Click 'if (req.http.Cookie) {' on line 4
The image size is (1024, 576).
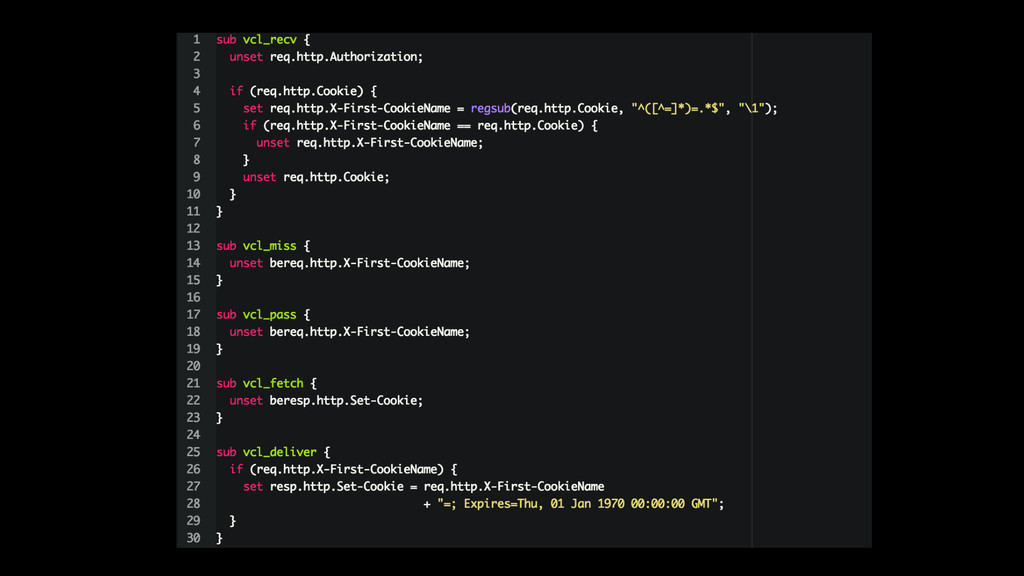pos(303,91)
